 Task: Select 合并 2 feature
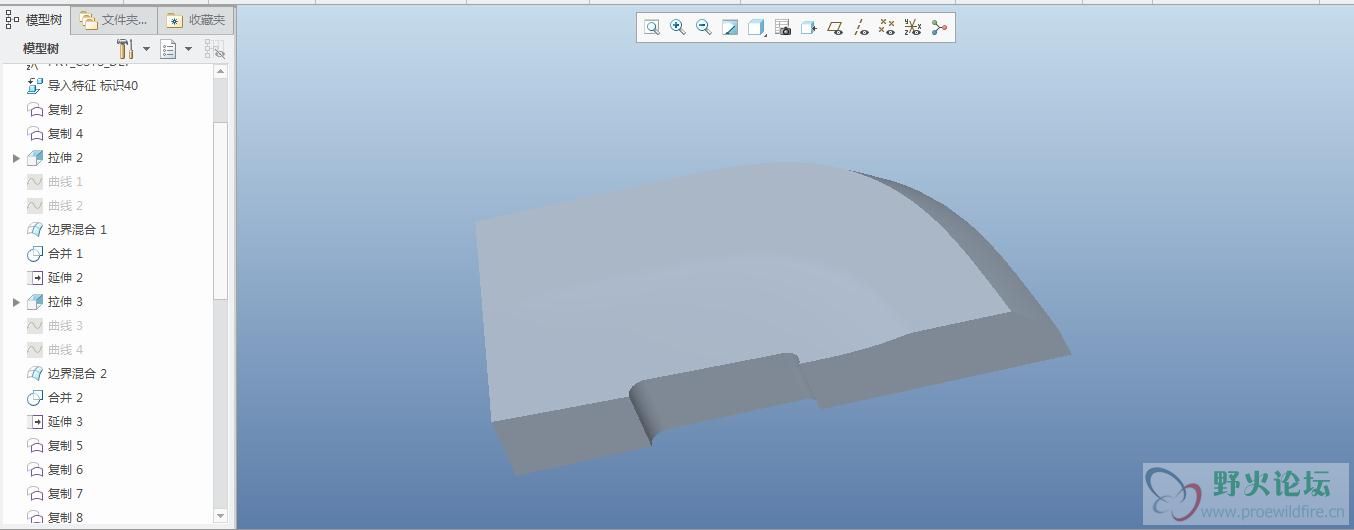tap(65, 398)
